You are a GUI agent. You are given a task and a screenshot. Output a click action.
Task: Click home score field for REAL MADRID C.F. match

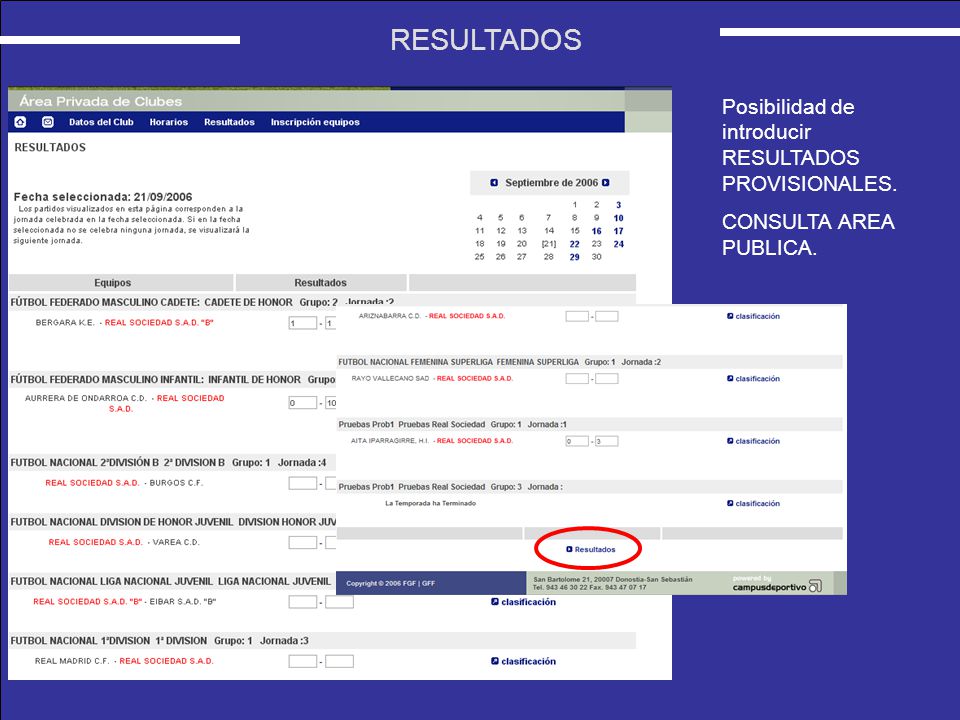click(302, 661)
